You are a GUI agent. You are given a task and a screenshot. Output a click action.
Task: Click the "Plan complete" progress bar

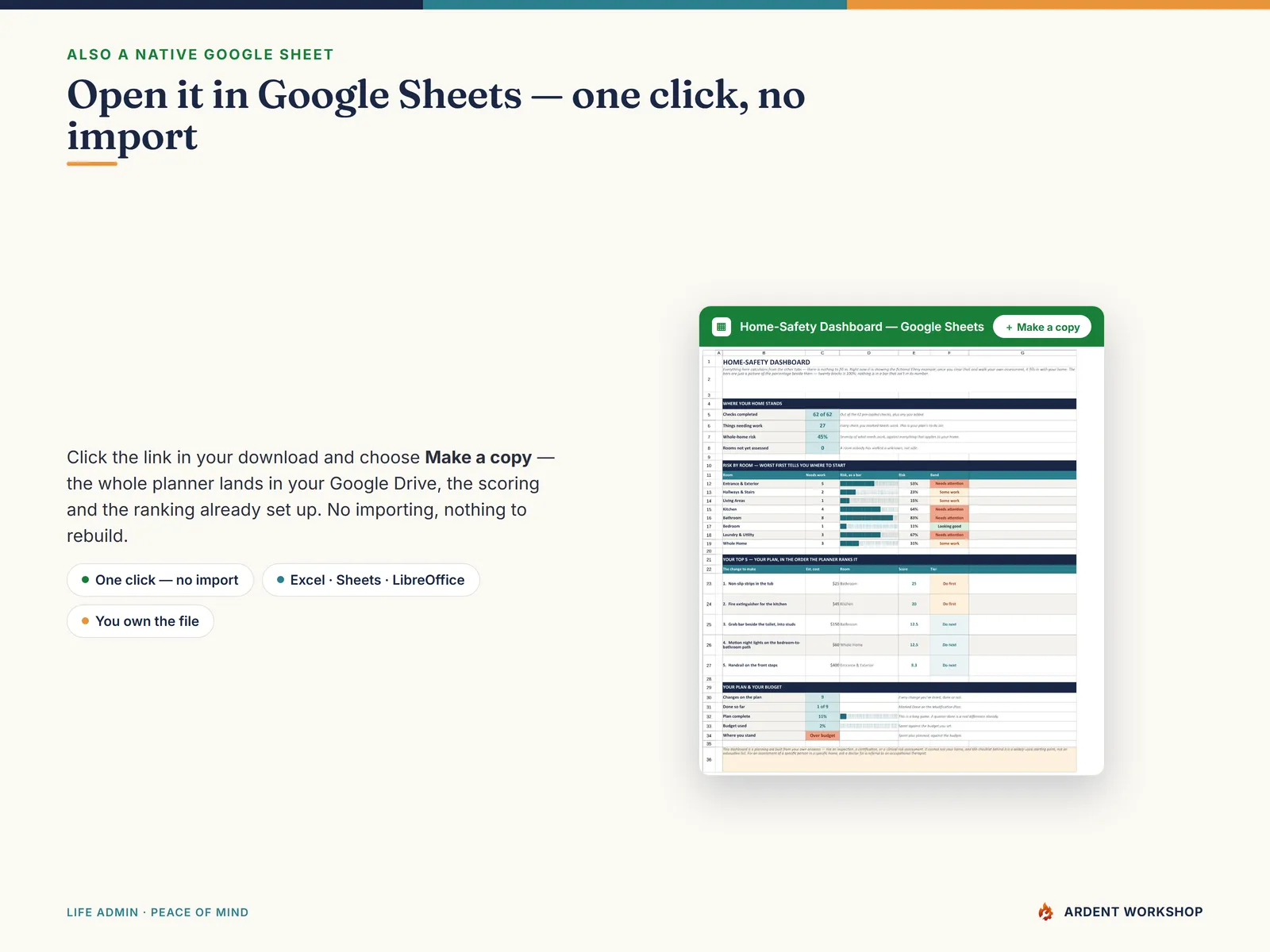pos(868,716)
